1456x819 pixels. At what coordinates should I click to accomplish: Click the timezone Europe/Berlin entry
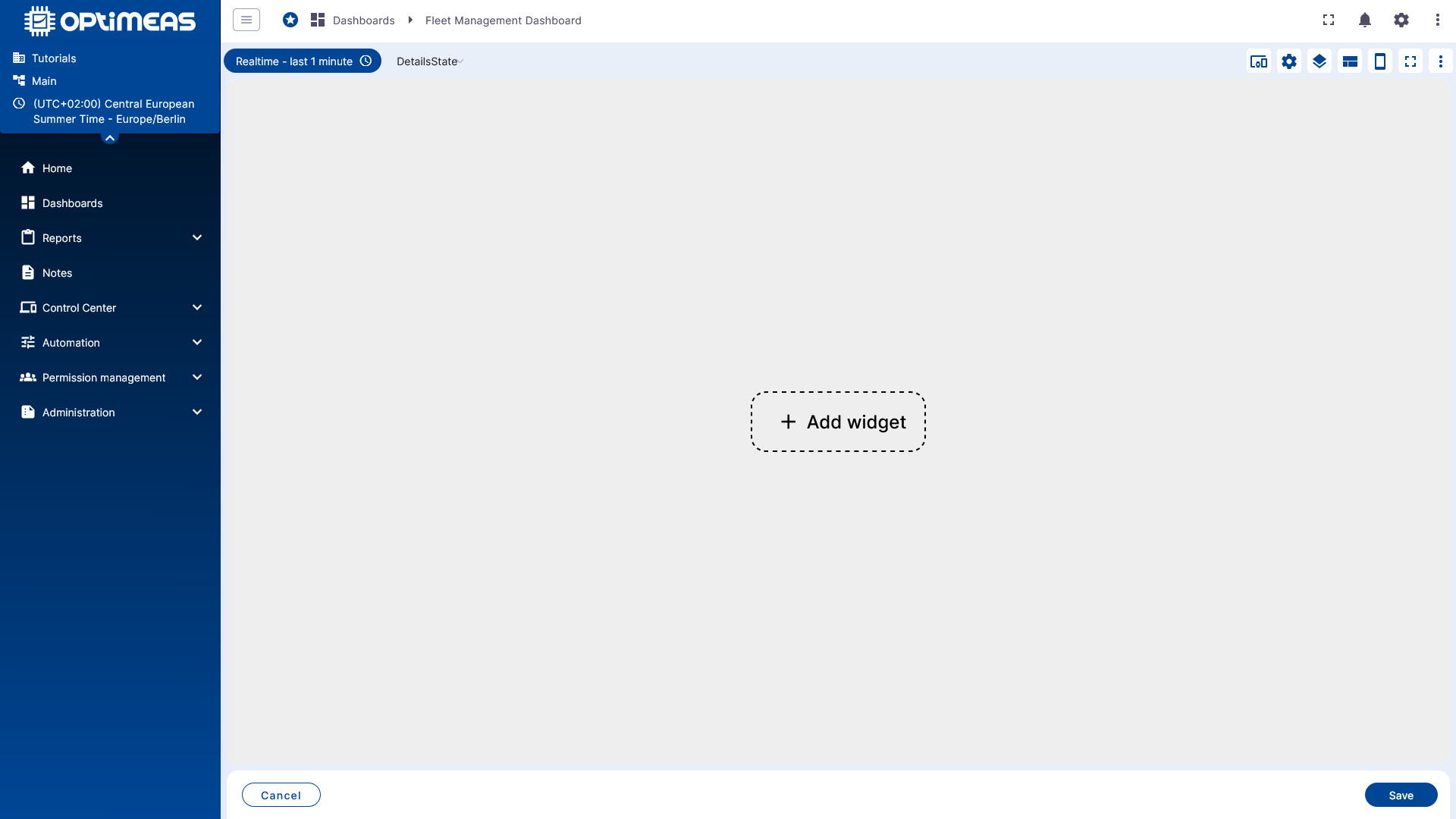114,111
